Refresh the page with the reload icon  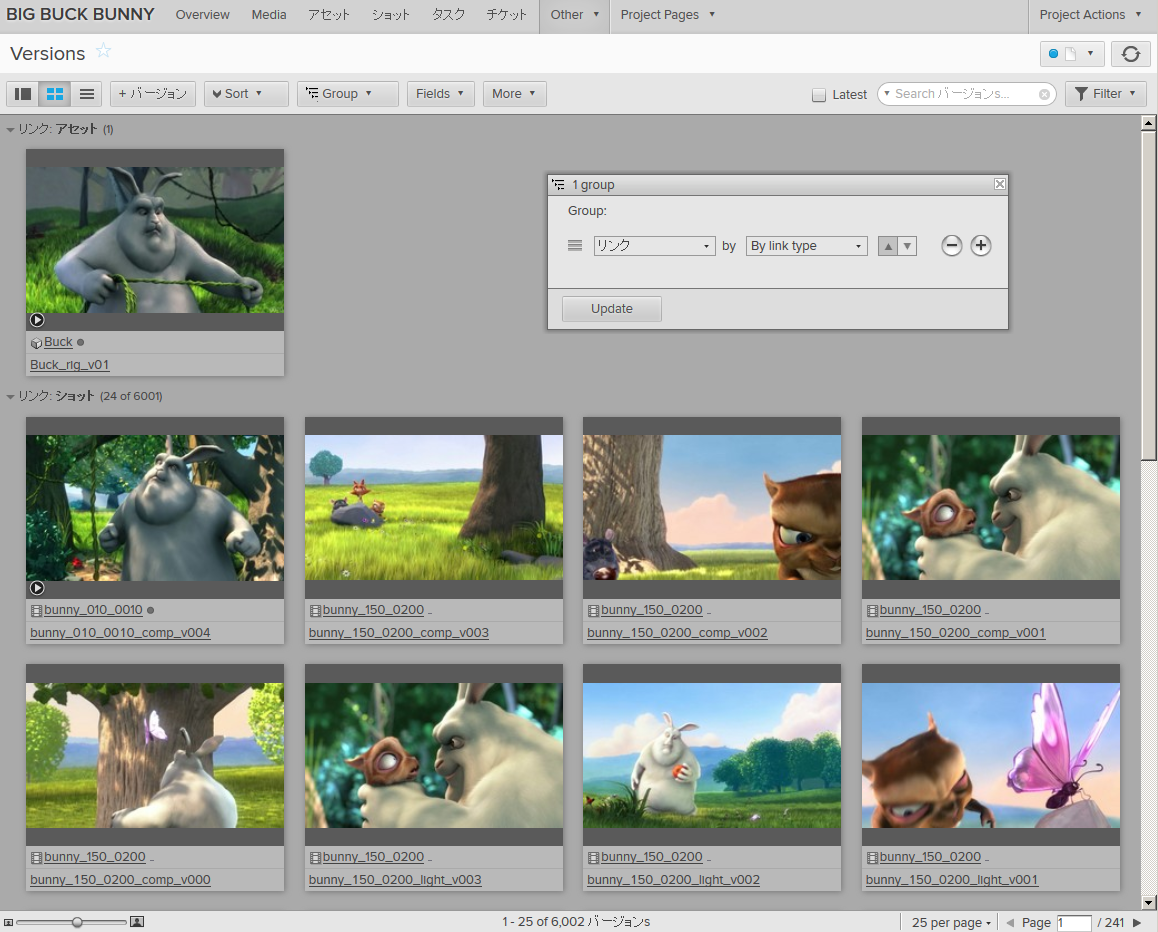pos(1130,54)
